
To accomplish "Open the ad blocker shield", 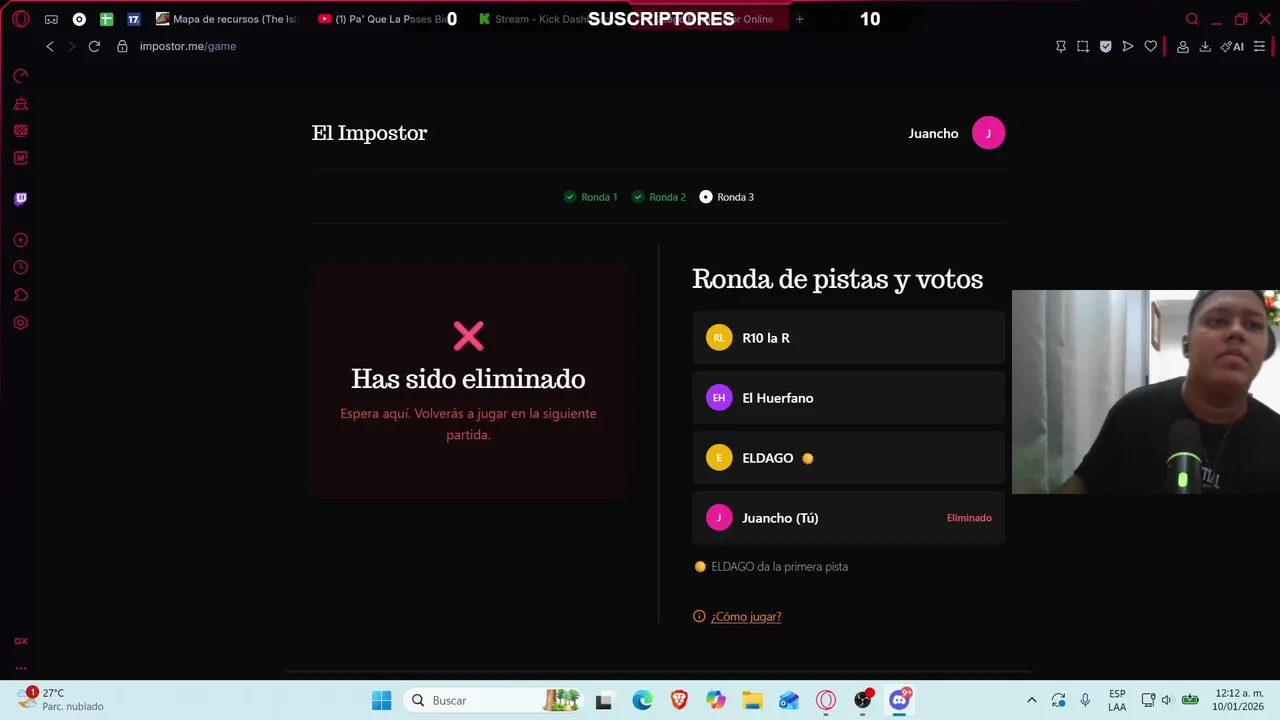I will 1105,46.
